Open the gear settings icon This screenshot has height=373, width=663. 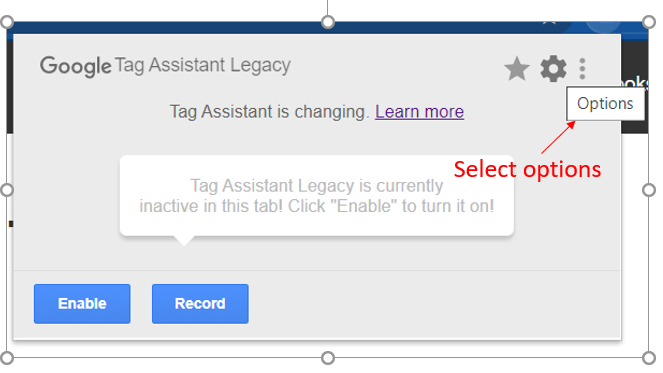coord(553,69)
